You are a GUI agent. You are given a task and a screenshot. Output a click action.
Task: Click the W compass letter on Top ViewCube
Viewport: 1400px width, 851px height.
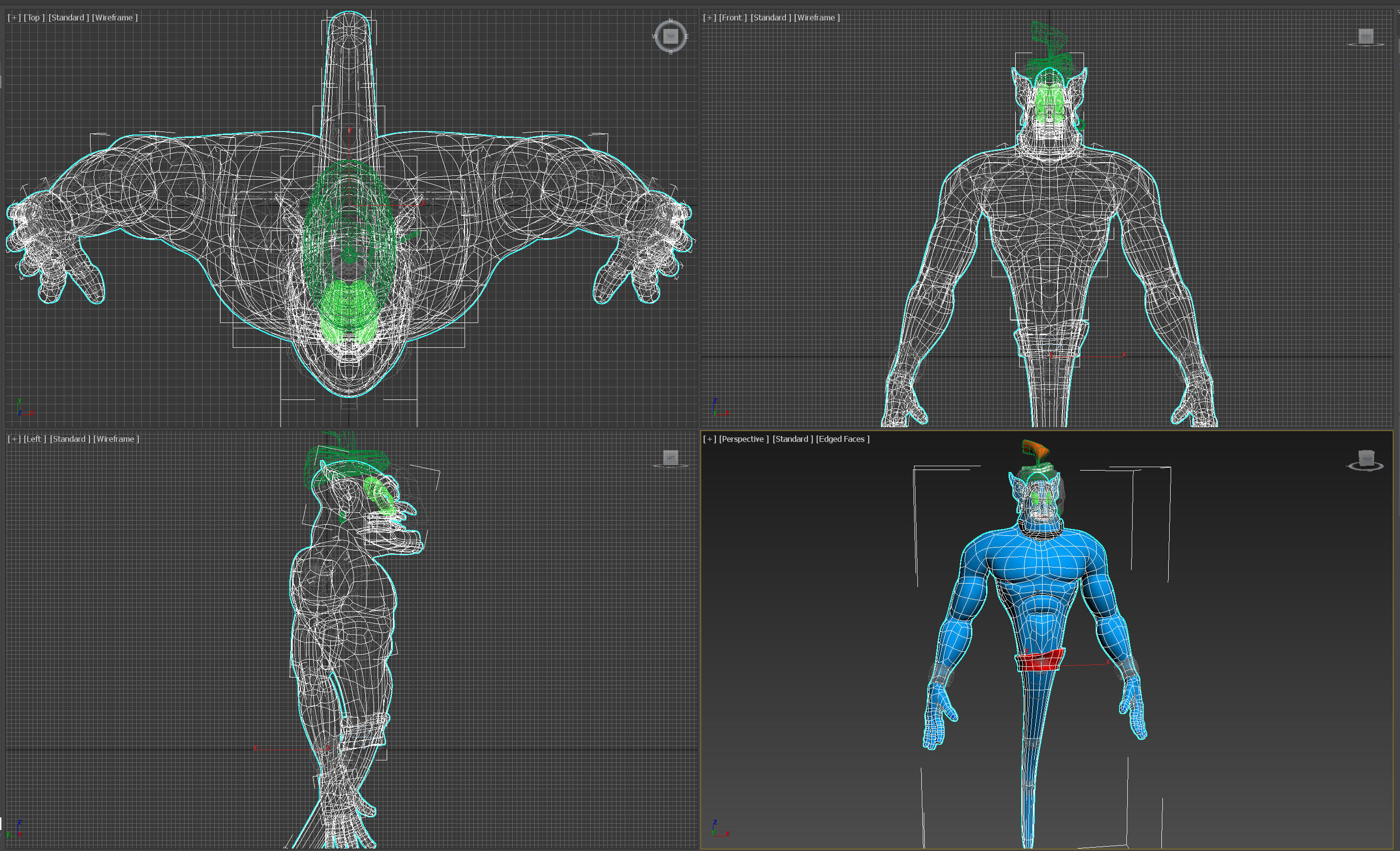tap(654, 37)
